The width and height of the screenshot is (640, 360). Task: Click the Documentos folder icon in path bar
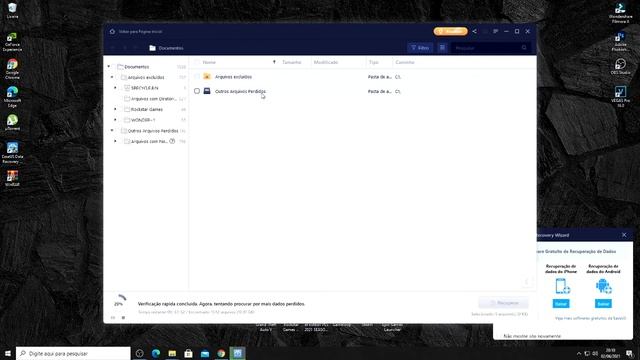(x=152, y=48)
